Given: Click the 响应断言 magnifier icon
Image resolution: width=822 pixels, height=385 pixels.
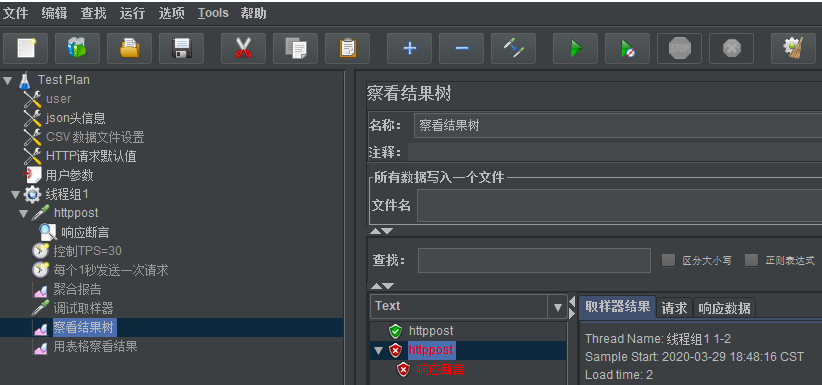Looking at the screenshot, I should (x=49, y=232).
